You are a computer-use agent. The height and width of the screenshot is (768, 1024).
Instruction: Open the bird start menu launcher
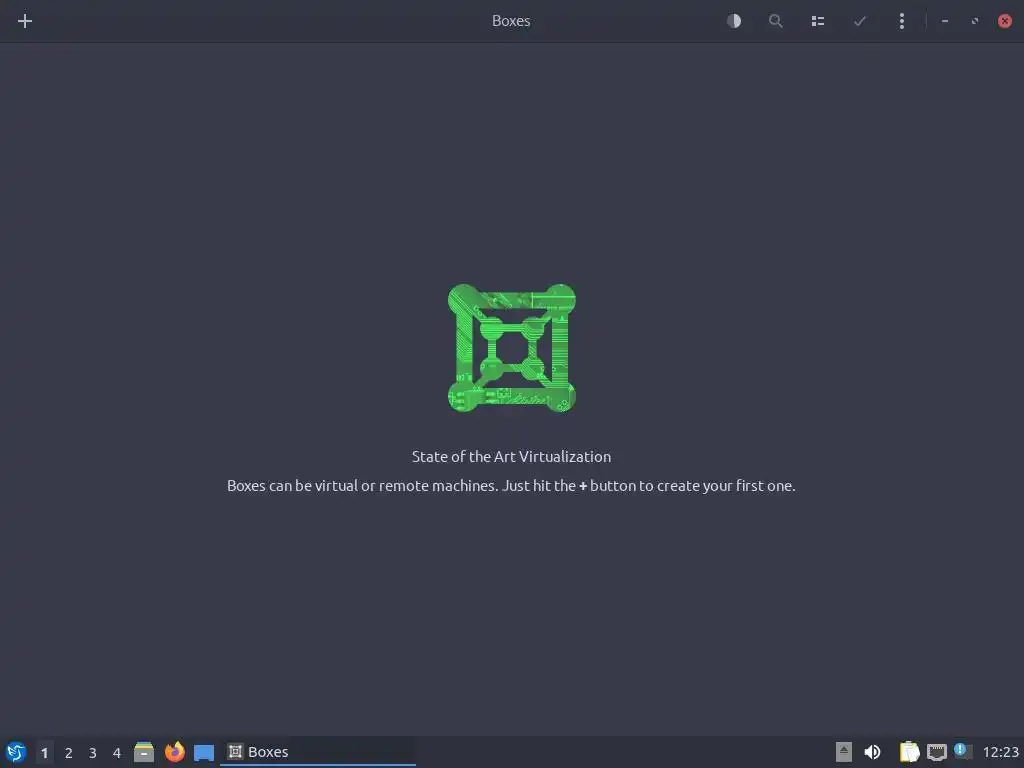pos(16,752)
